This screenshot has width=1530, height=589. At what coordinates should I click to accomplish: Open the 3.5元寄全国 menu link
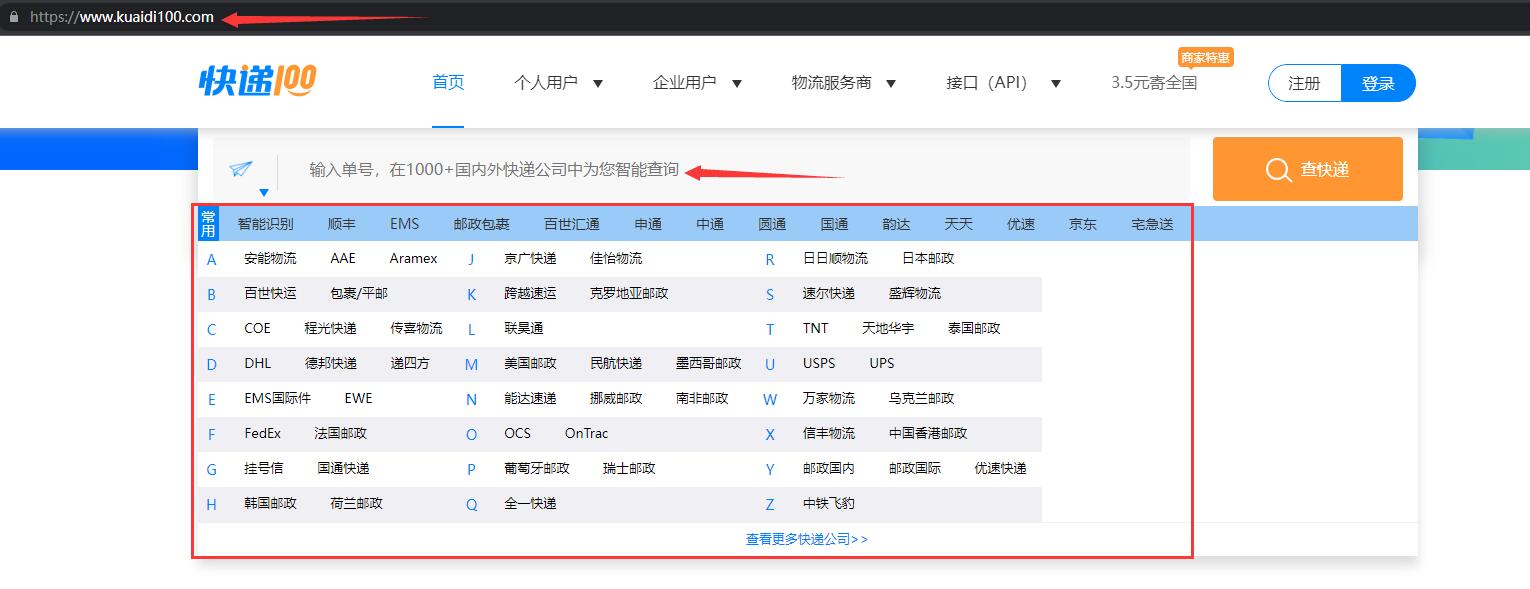pos(1154,83)
